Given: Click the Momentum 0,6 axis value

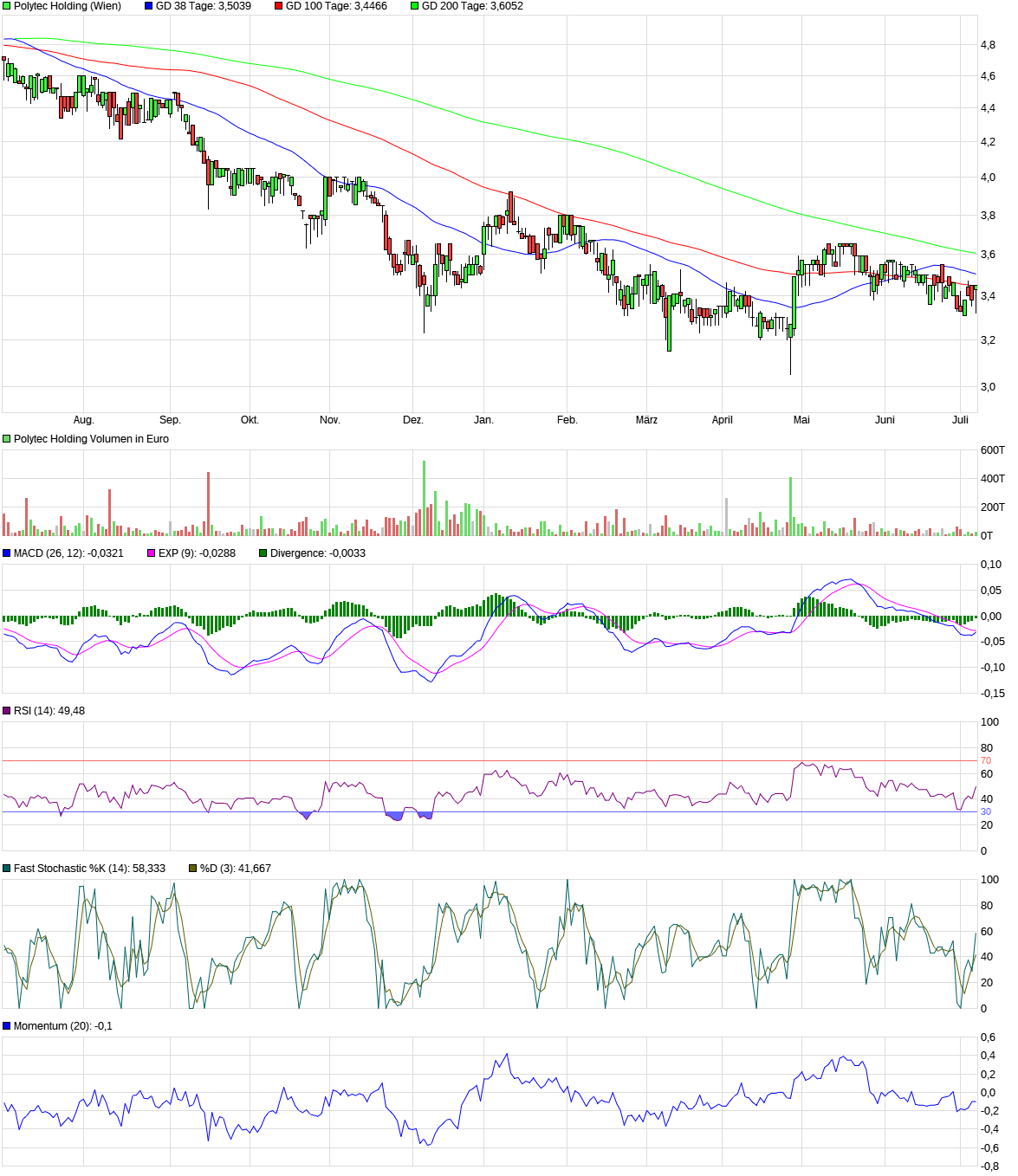Looking at the screenshot, I should click(x=988, y=1037).
